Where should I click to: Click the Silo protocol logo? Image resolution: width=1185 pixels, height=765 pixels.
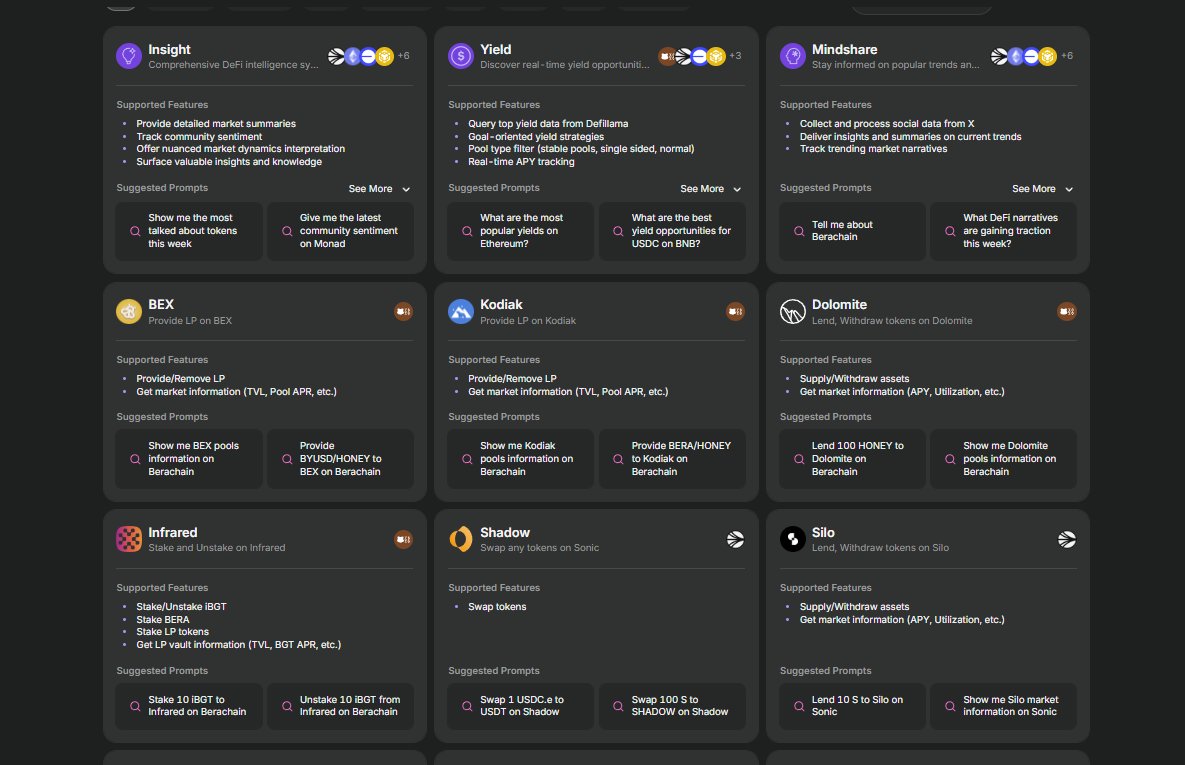point(792,539)
